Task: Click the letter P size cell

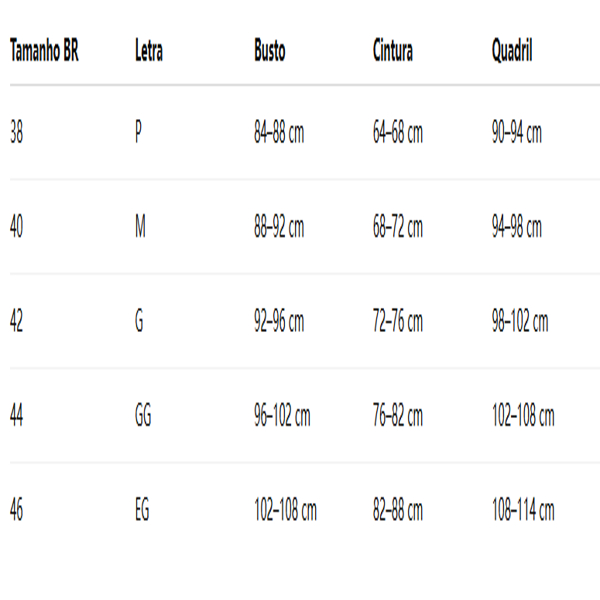Action: coord(138,133)
